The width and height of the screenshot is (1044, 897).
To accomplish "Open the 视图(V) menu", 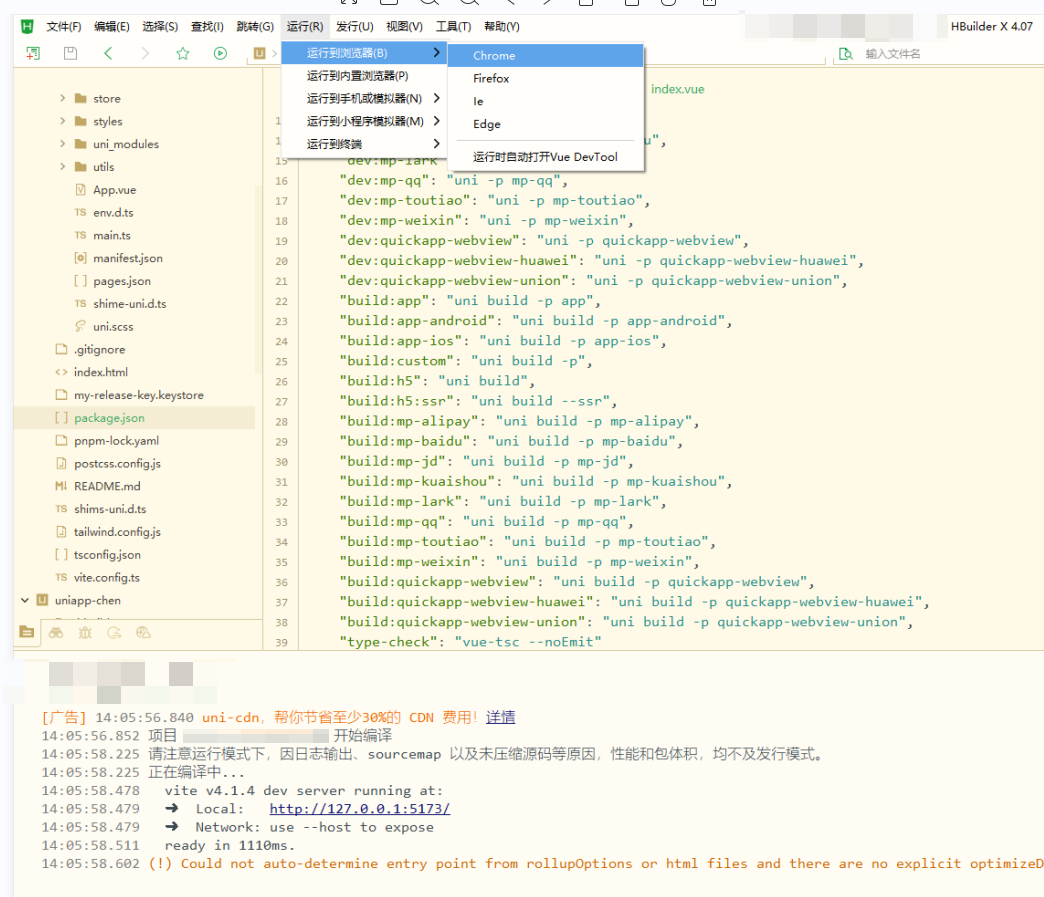I will [x=404, y=27].
